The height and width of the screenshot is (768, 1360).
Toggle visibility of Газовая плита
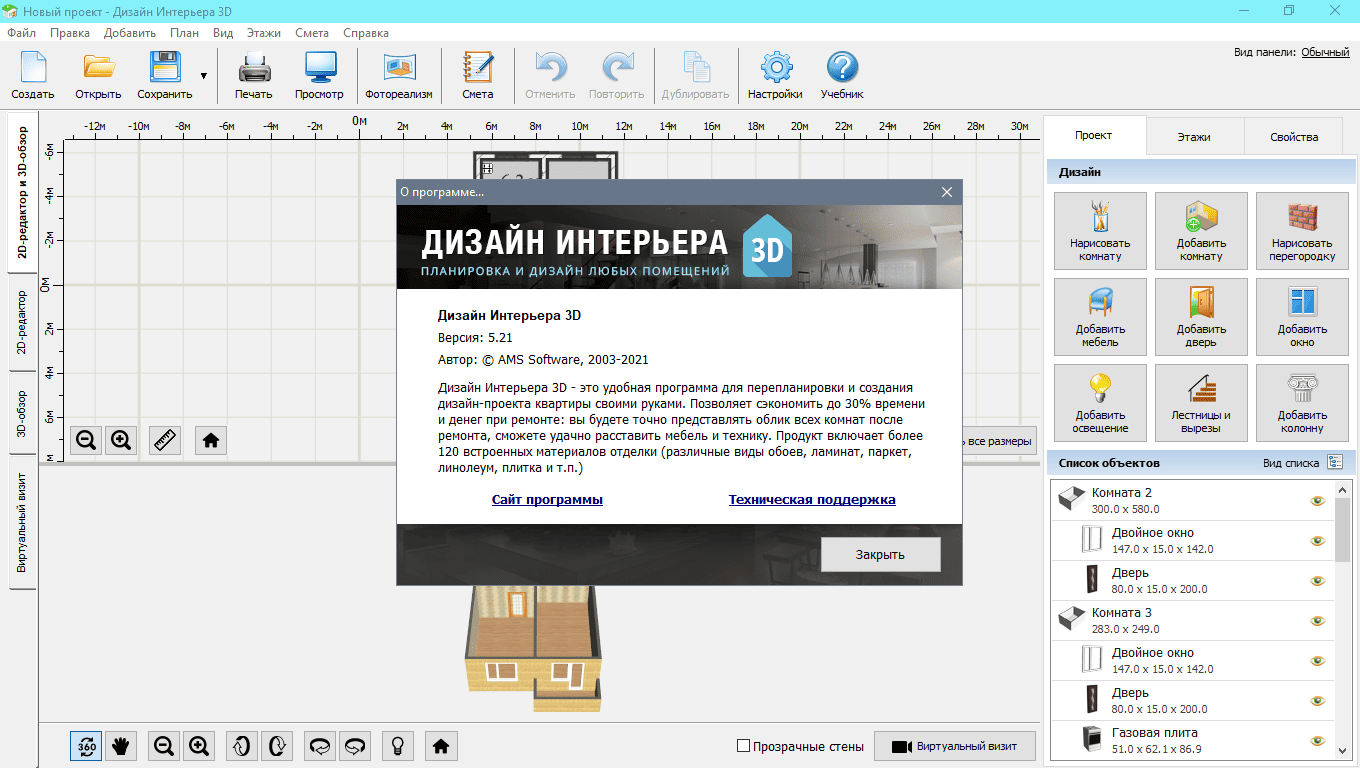click(x=1318, y=740)
